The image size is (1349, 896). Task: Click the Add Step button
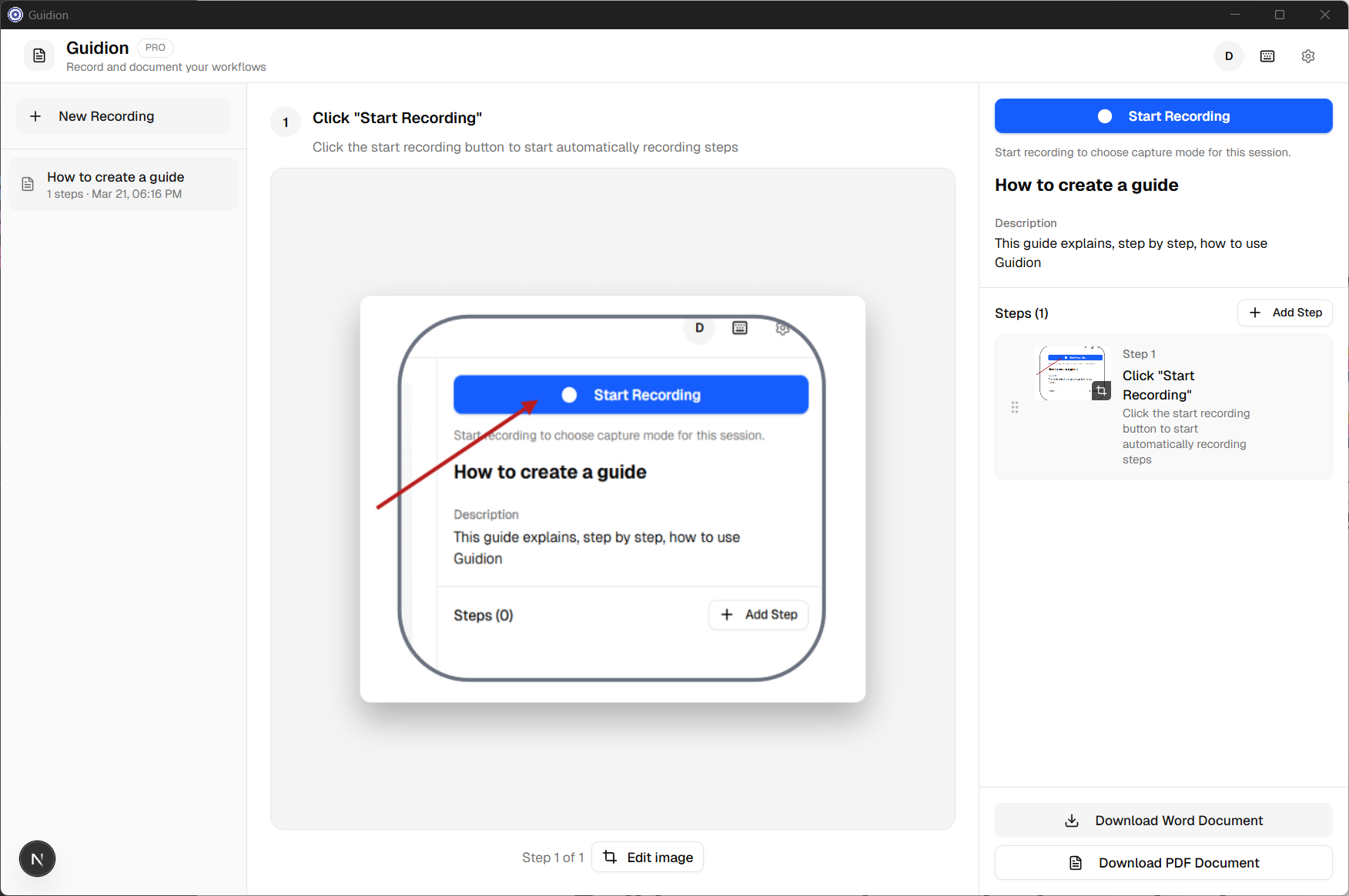click(x=1284, y=313)
